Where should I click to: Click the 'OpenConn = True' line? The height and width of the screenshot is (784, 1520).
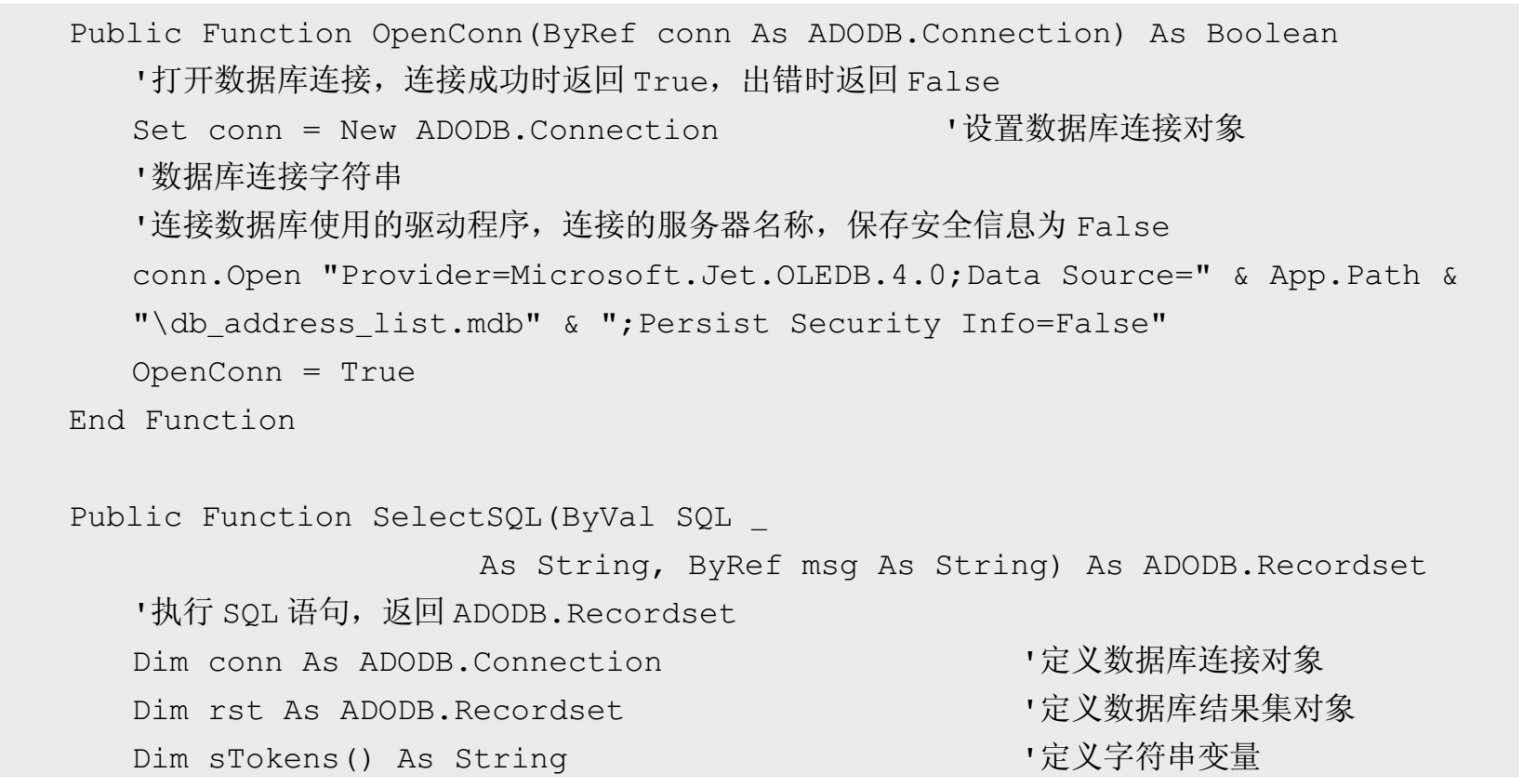pos(273,372)
